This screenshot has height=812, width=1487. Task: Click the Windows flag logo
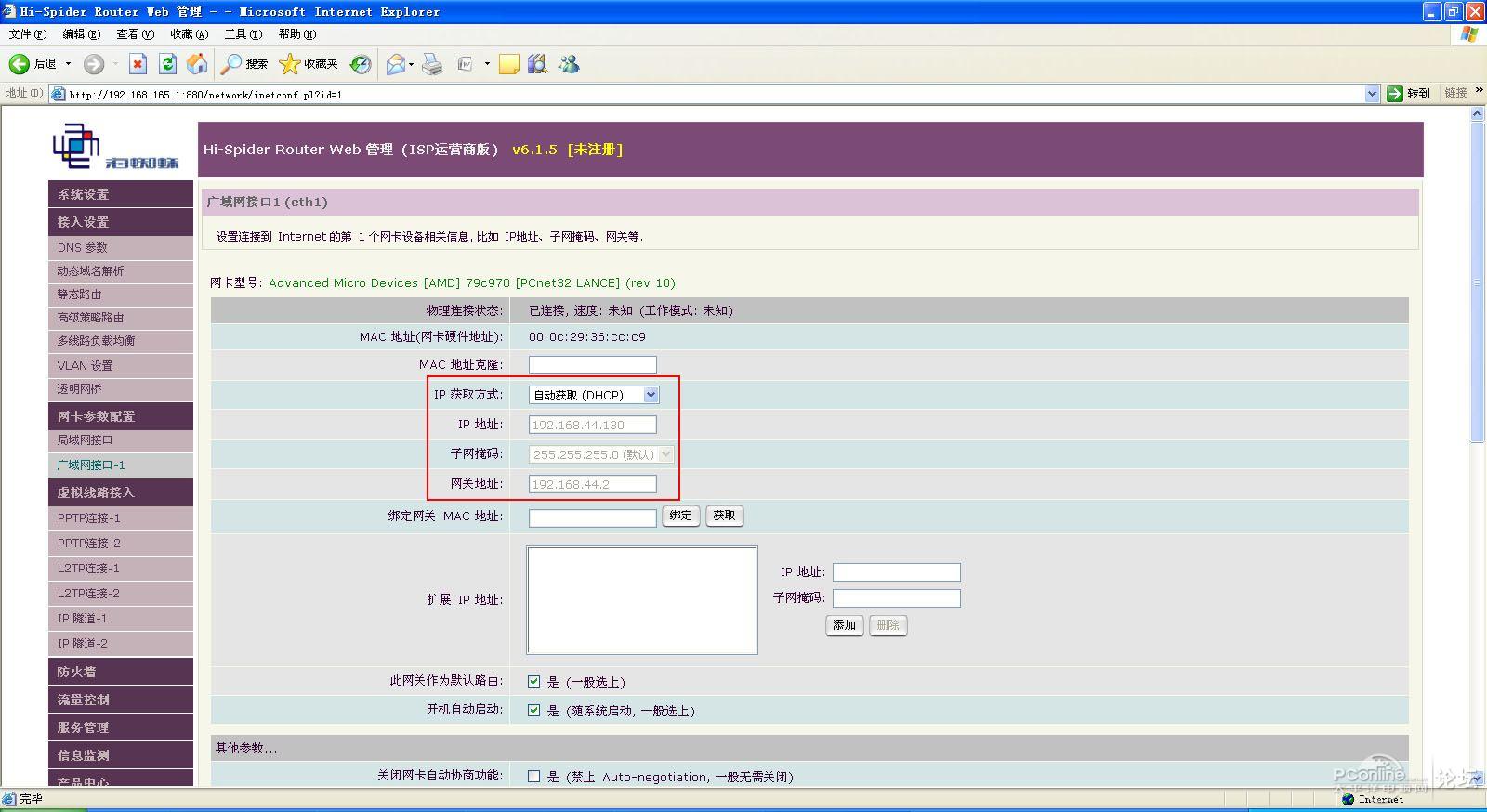(x=1468, y=34)
